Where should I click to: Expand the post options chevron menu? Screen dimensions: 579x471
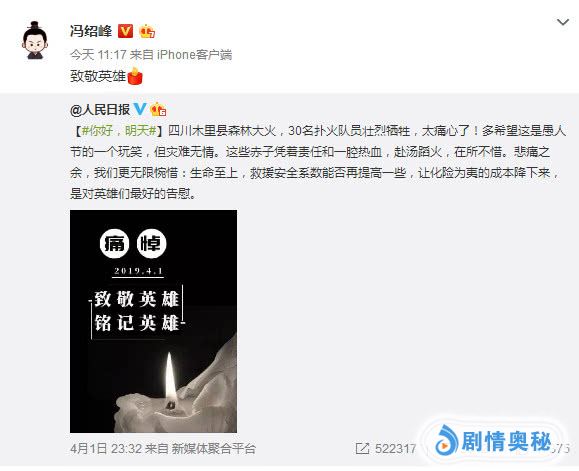pos(562,22)
